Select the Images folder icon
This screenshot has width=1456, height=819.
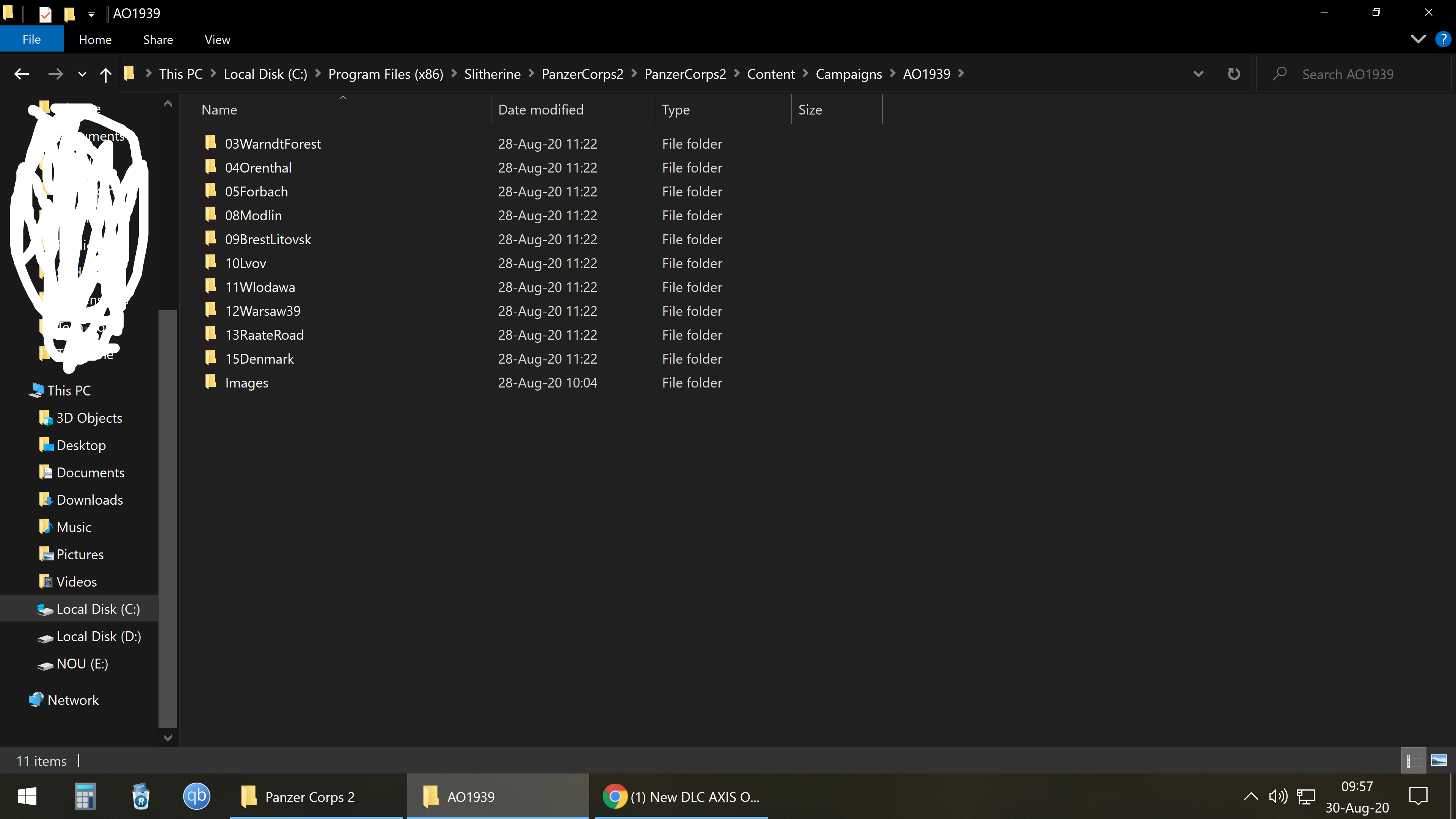[x=210, y=381]
